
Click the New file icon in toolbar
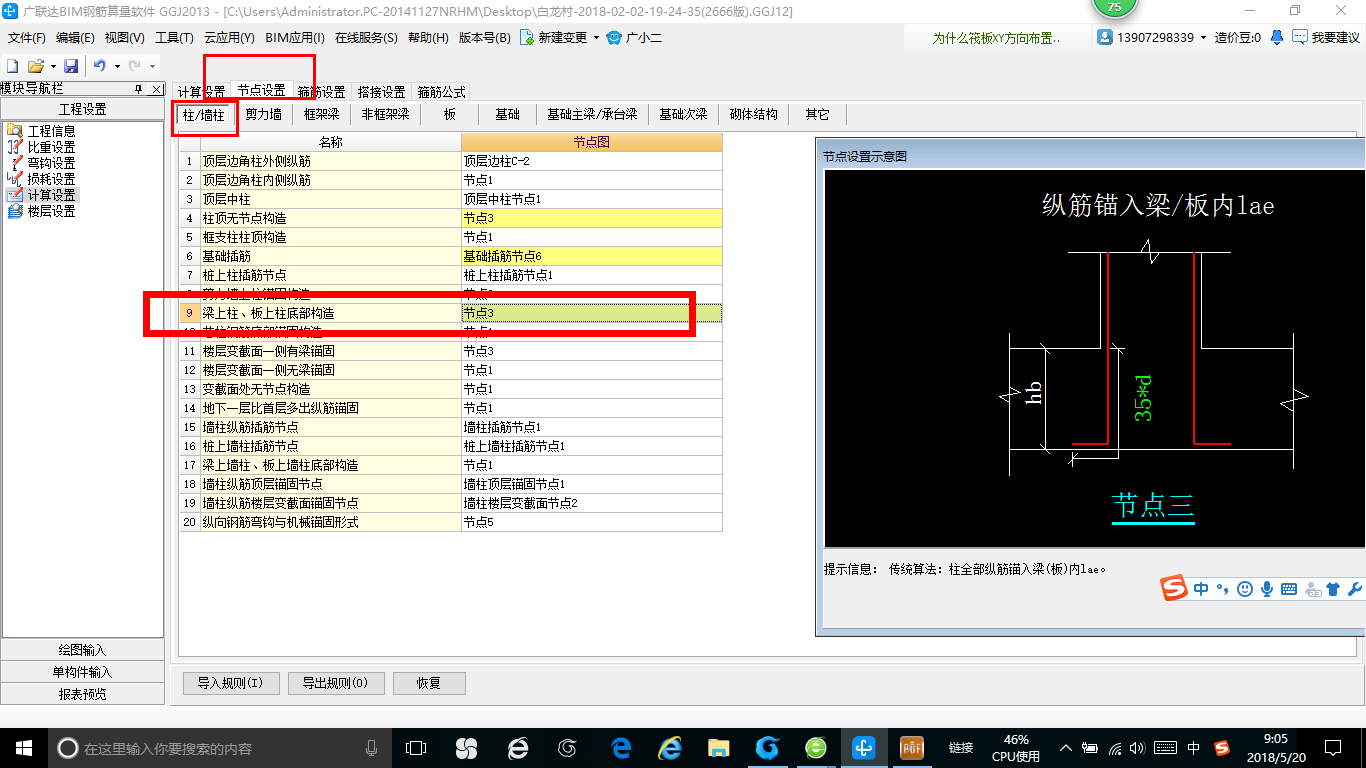13,66
